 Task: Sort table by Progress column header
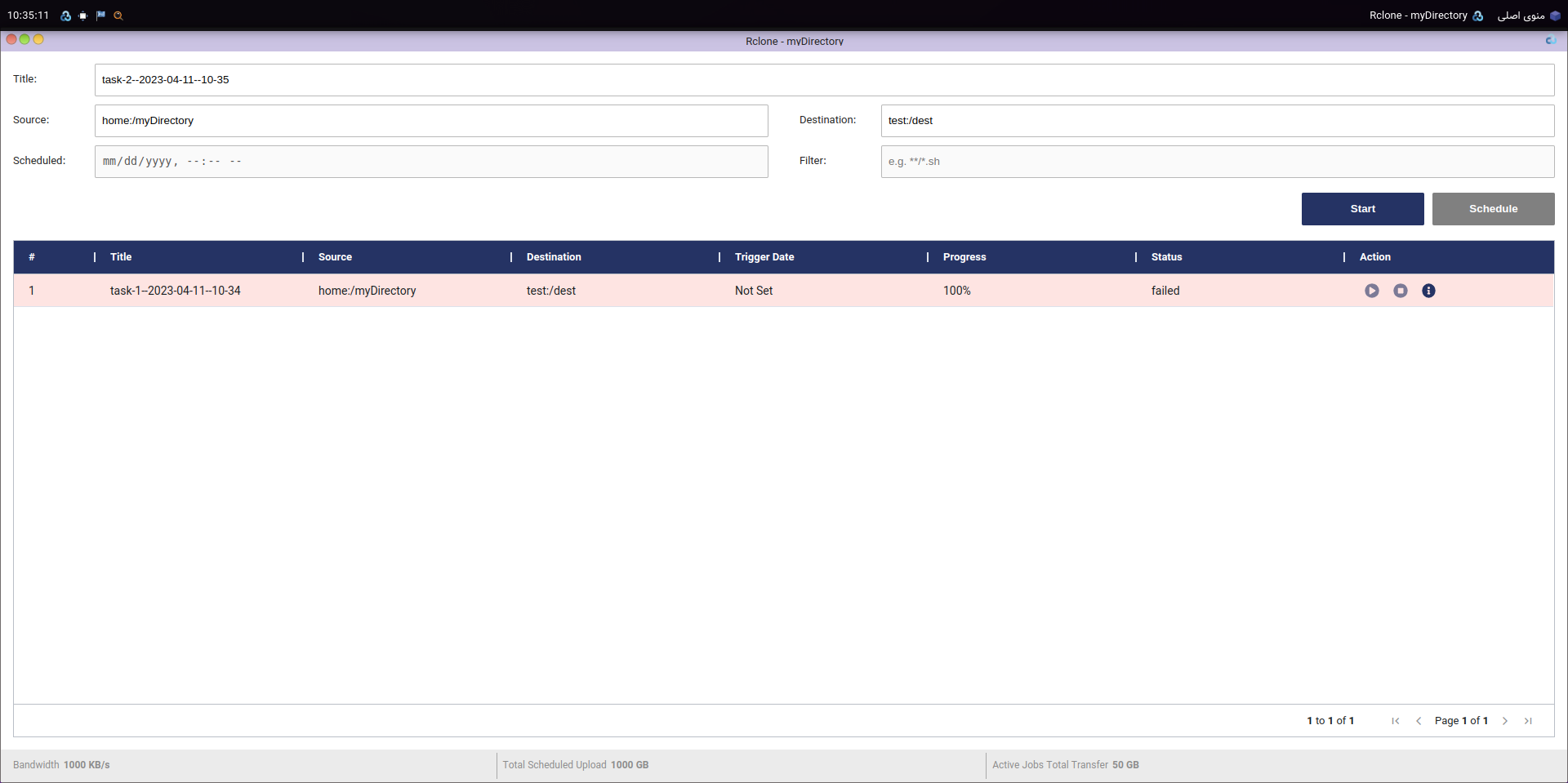pyautogui.click(x=964, y=257)
